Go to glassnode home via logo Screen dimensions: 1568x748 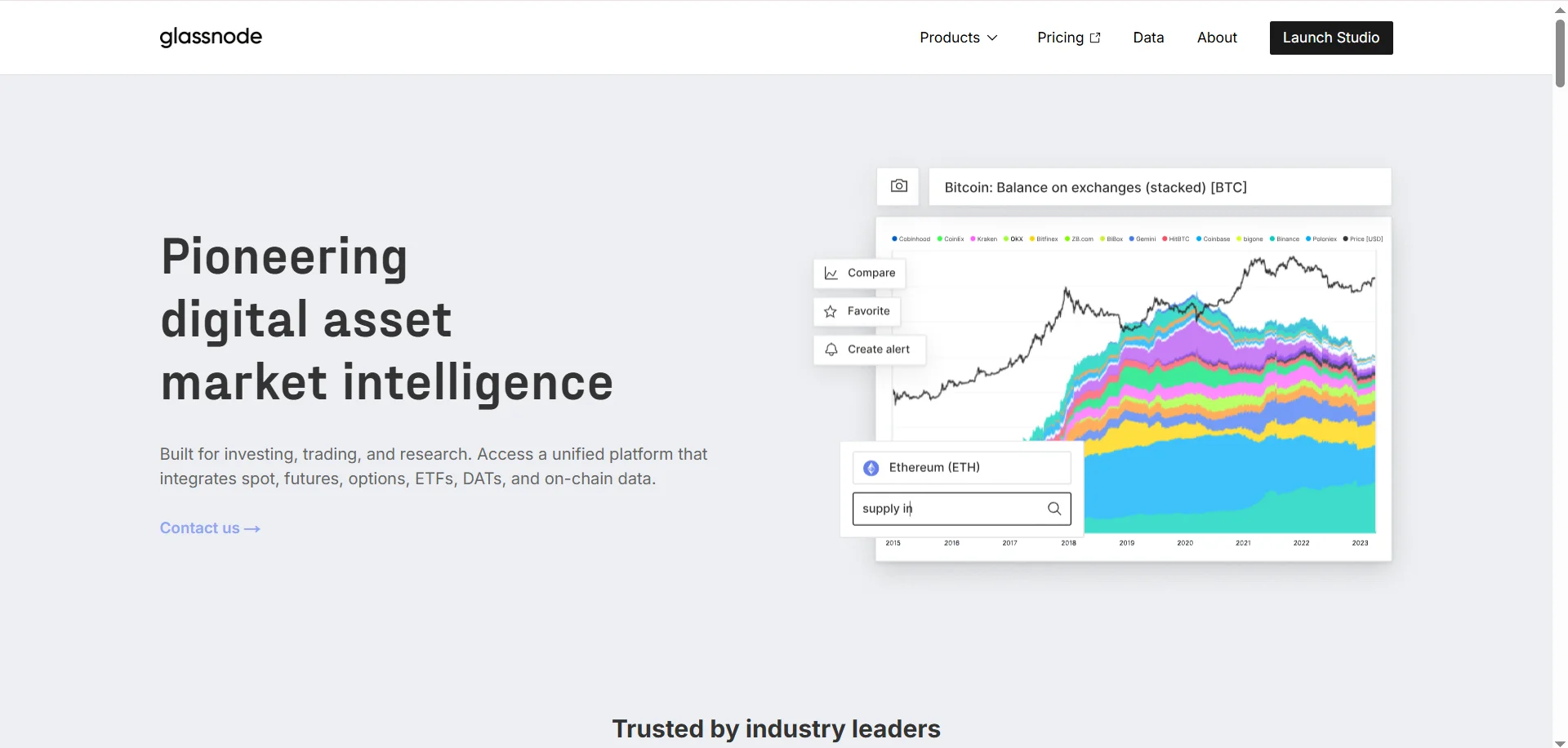click(x=211, y=38)
